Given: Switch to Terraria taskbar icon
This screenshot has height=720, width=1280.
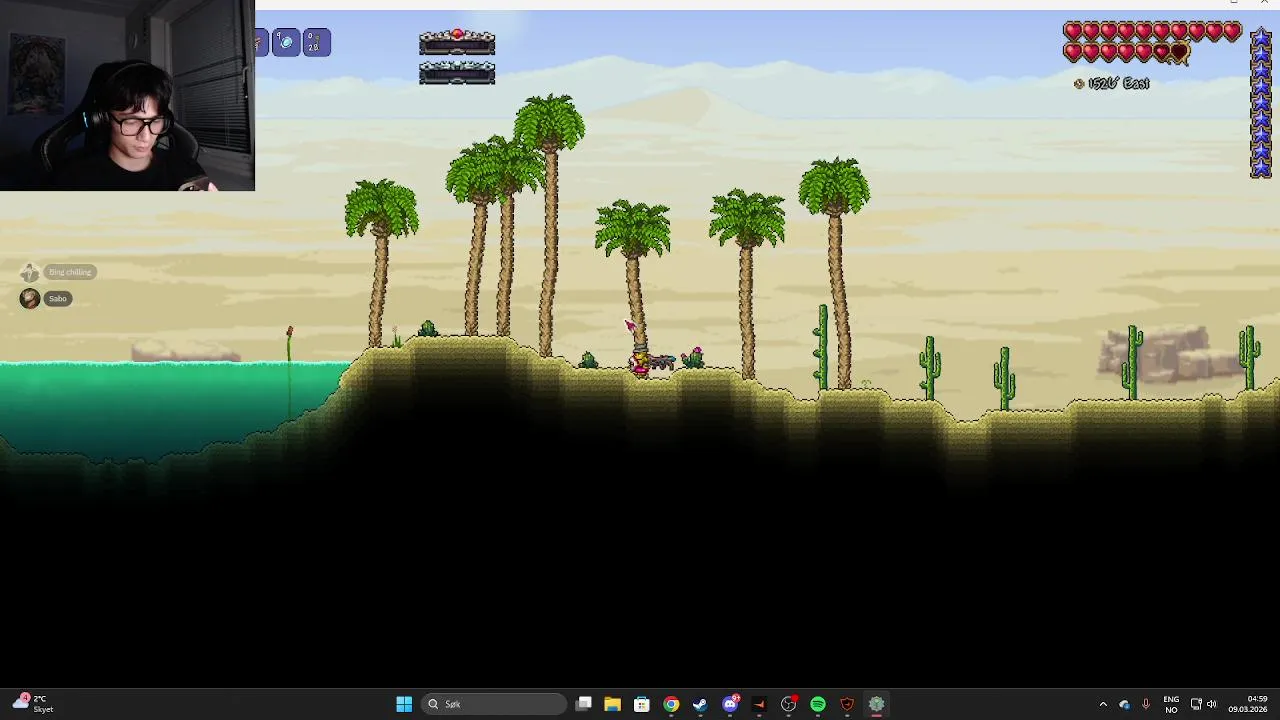Looking at the screenshot, I should tap(876, 704).
